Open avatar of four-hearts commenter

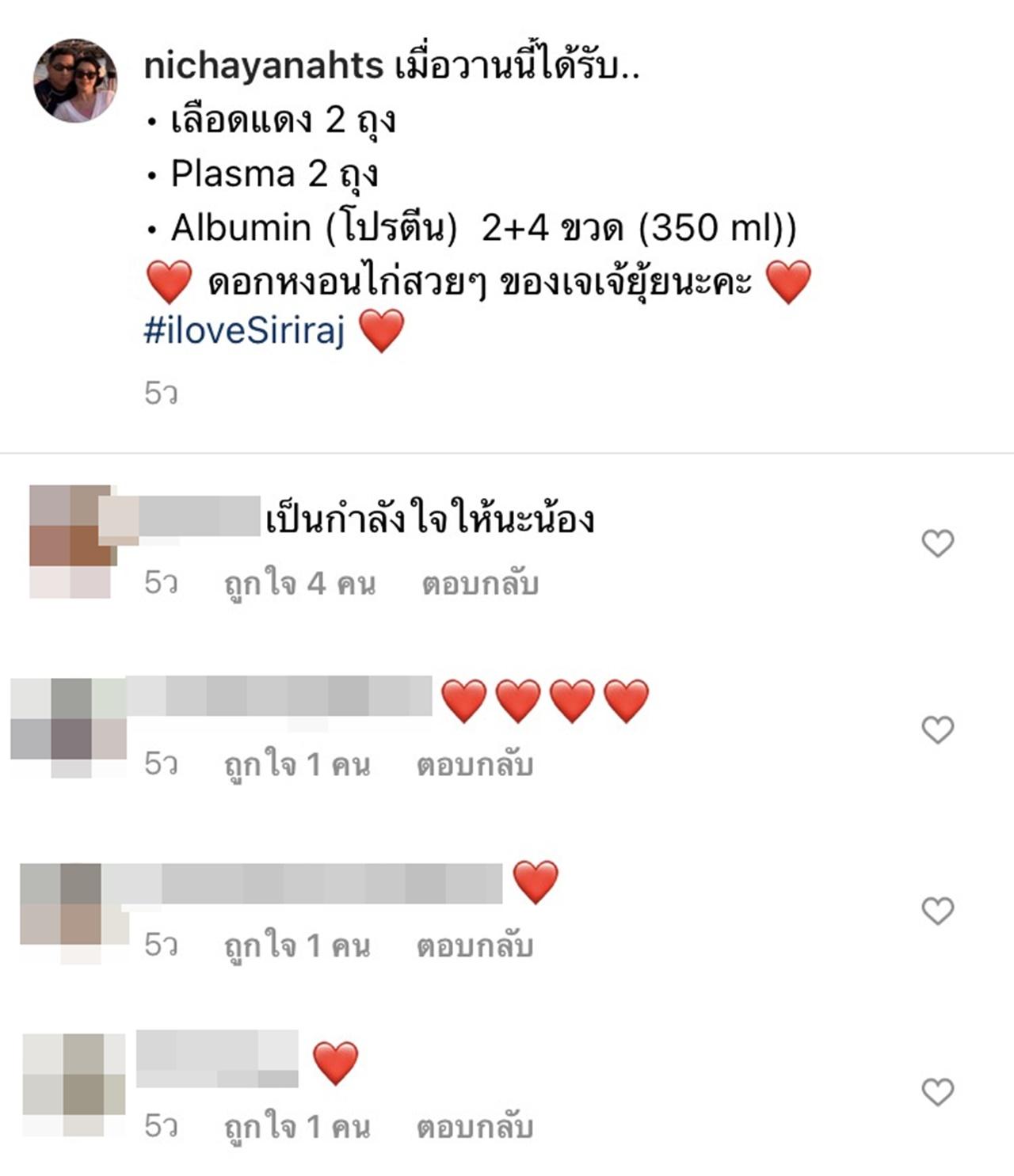(x=69, y=728)
